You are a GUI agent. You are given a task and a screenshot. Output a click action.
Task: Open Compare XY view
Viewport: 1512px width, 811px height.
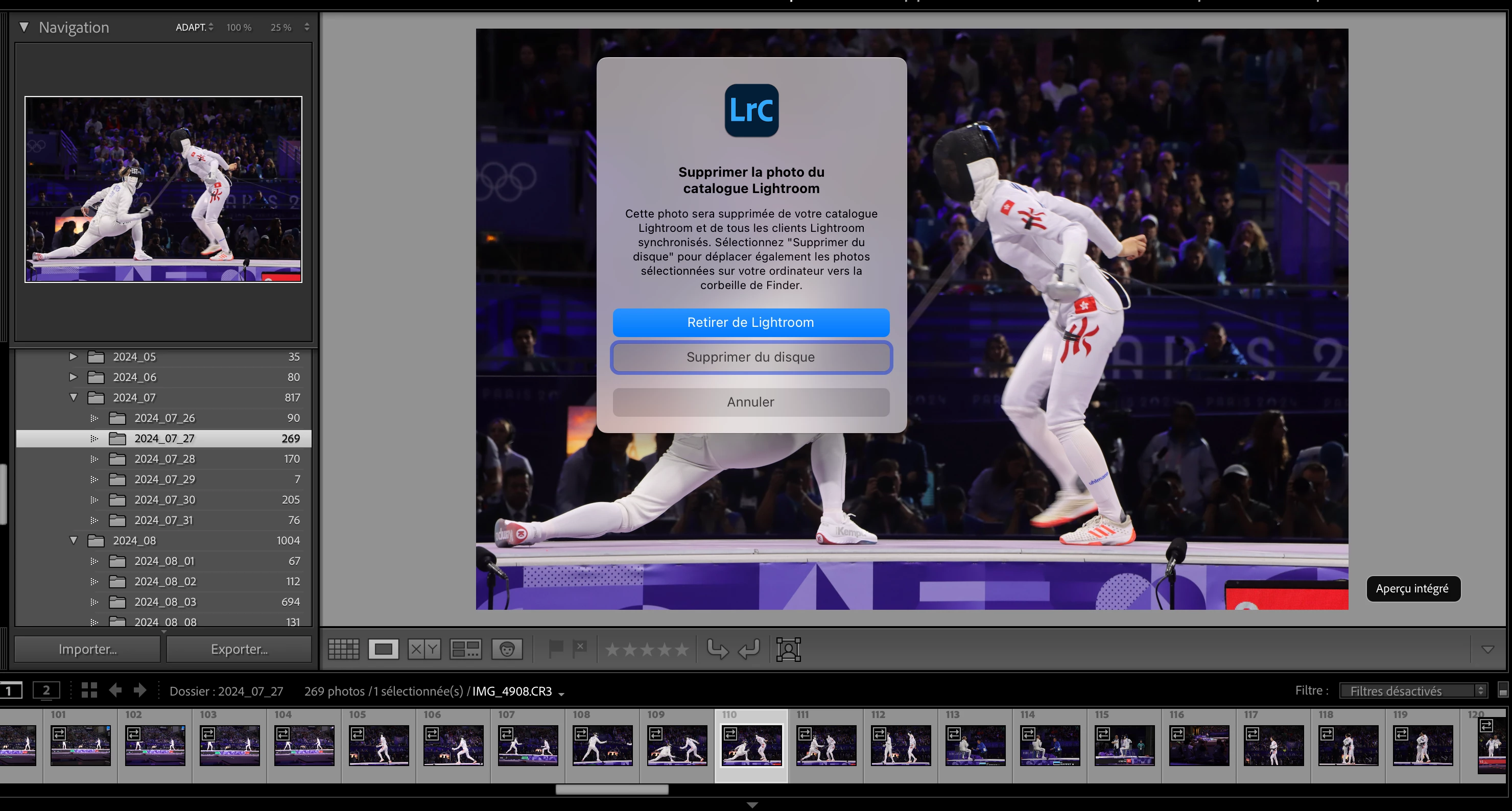click(x=424, y=649)
